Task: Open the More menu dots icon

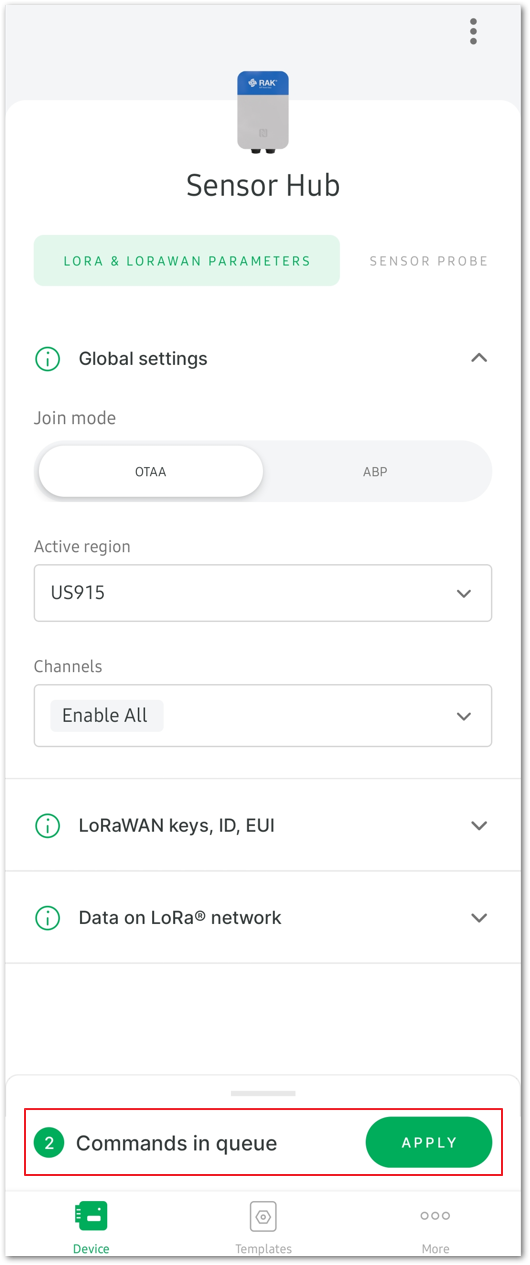Action: point(435,1216)
